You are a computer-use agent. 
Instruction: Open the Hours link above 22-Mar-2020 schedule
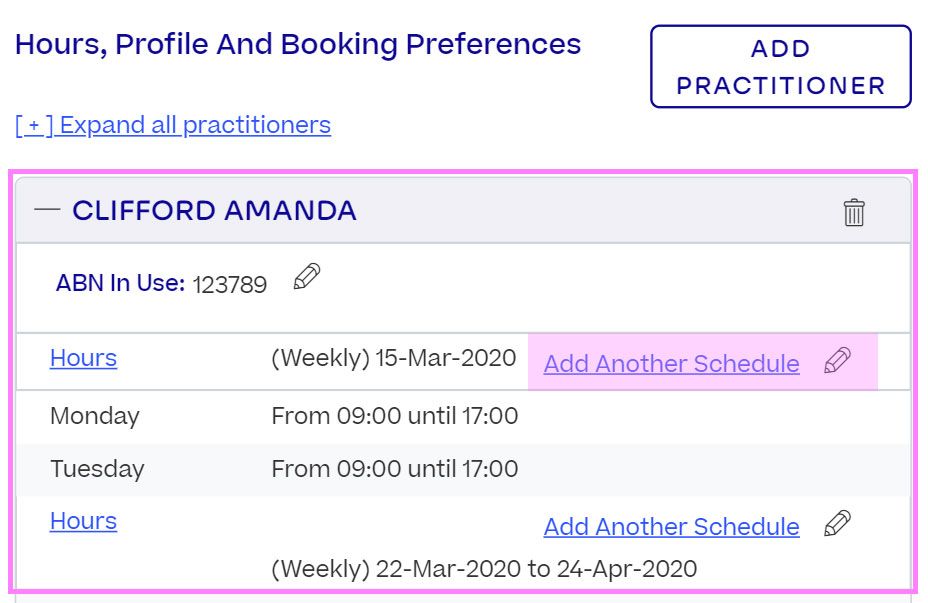[x=83, y=521]
